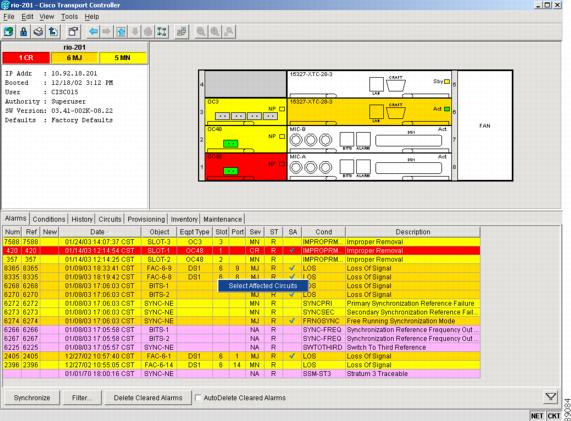This screenshot has height=421, width=571.
Task: Switch to the Conditions tab
Action: coord(49,219)
